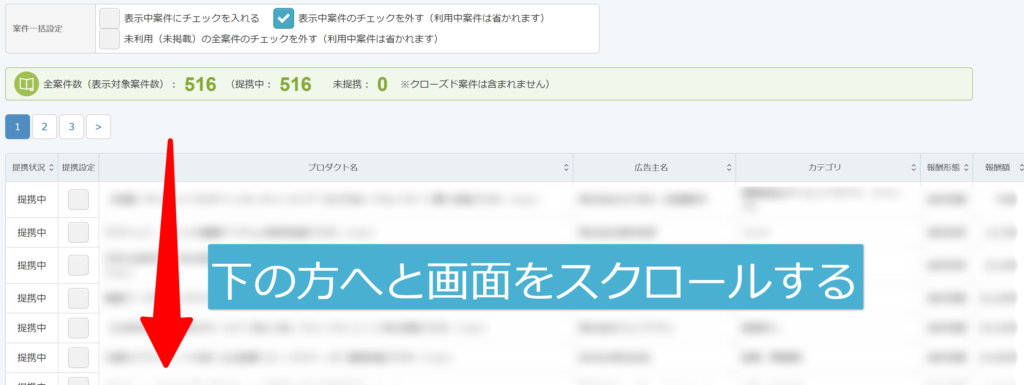Select the current page 1 button
1024x385 pixels.
click(18, 127)
